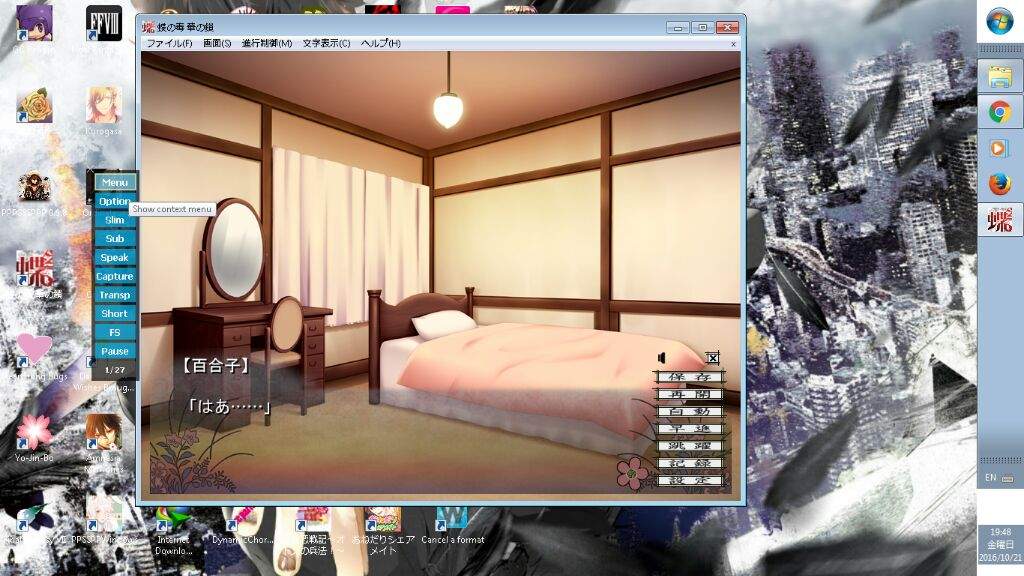Hide the game text window with X icon

[712, 358]
